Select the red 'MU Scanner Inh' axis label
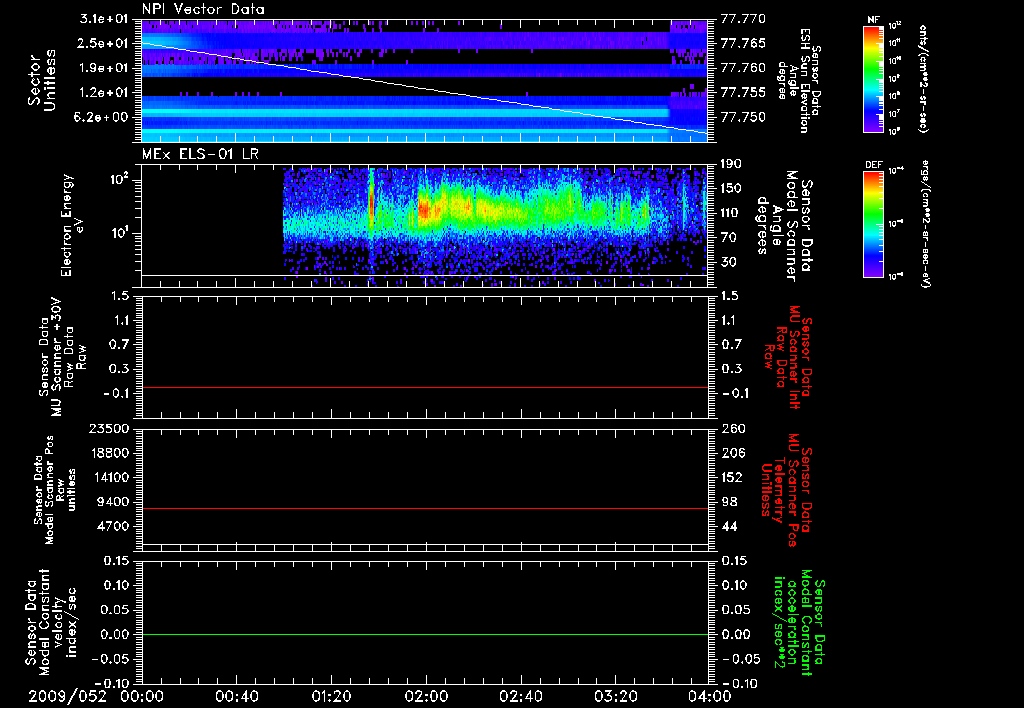 click(789, 358)
